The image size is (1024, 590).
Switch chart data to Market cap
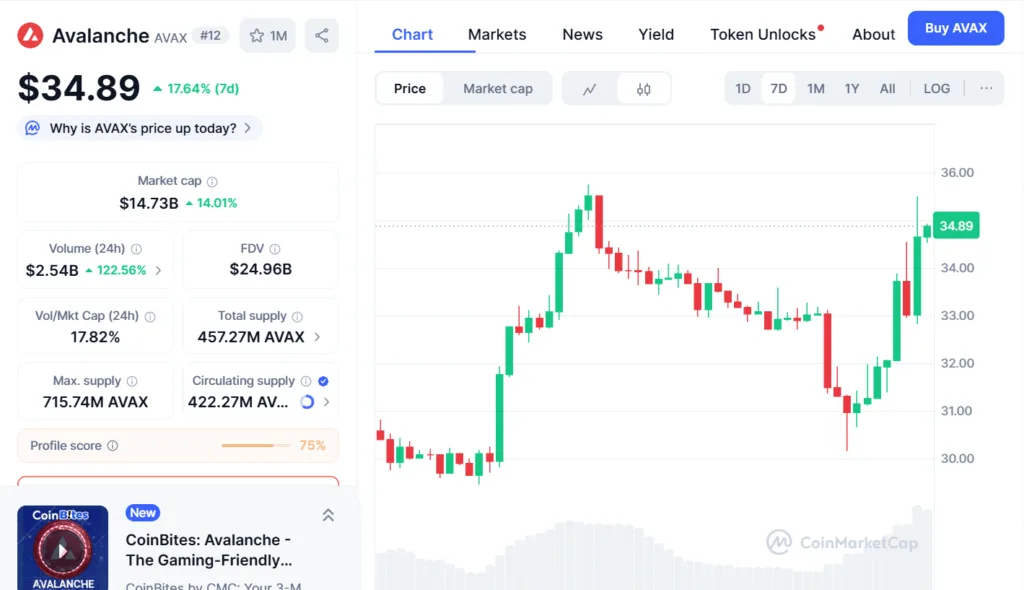click(498, 88)
